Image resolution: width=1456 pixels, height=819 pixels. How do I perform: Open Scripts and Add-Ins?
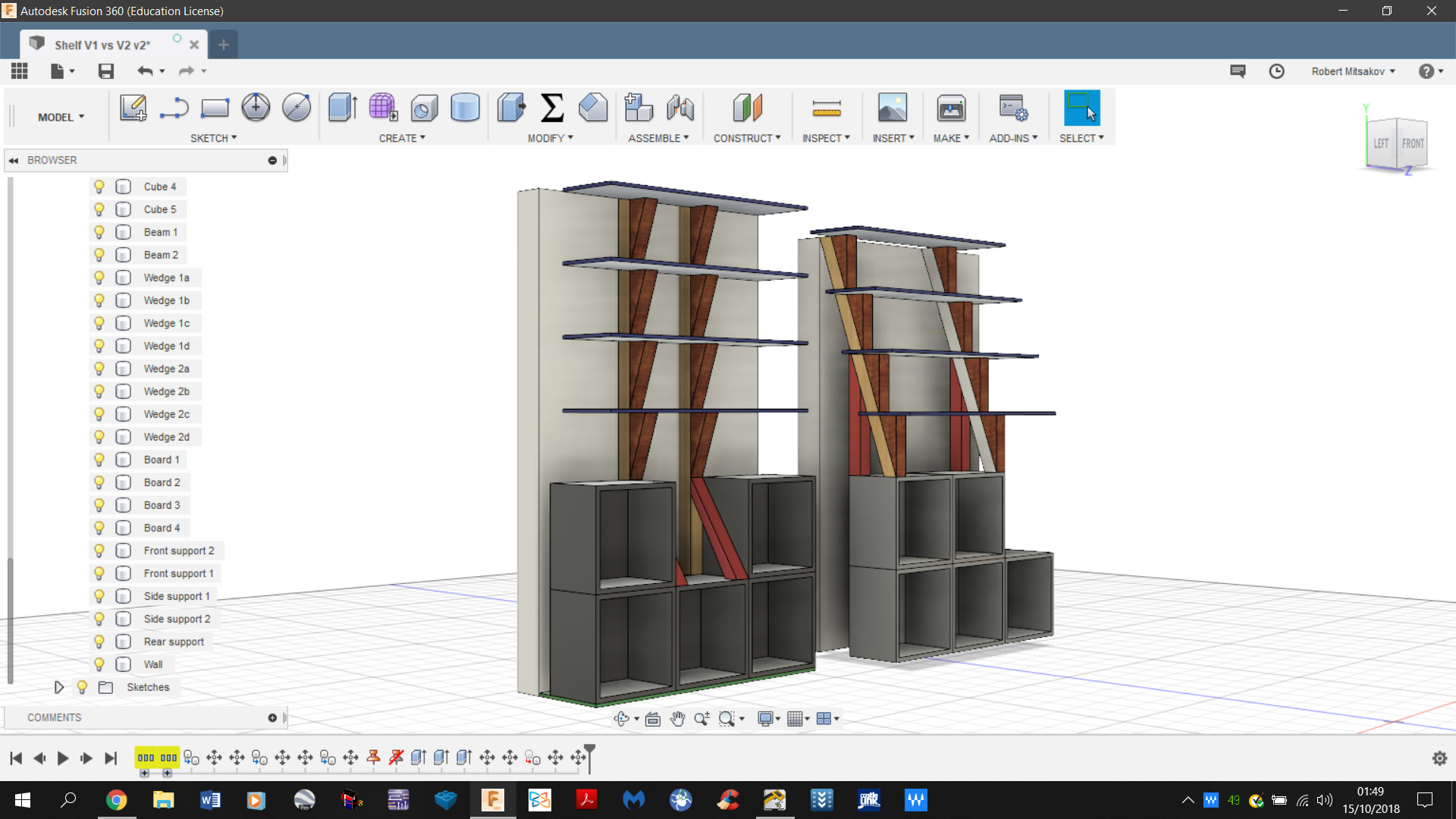[1013, 108]
